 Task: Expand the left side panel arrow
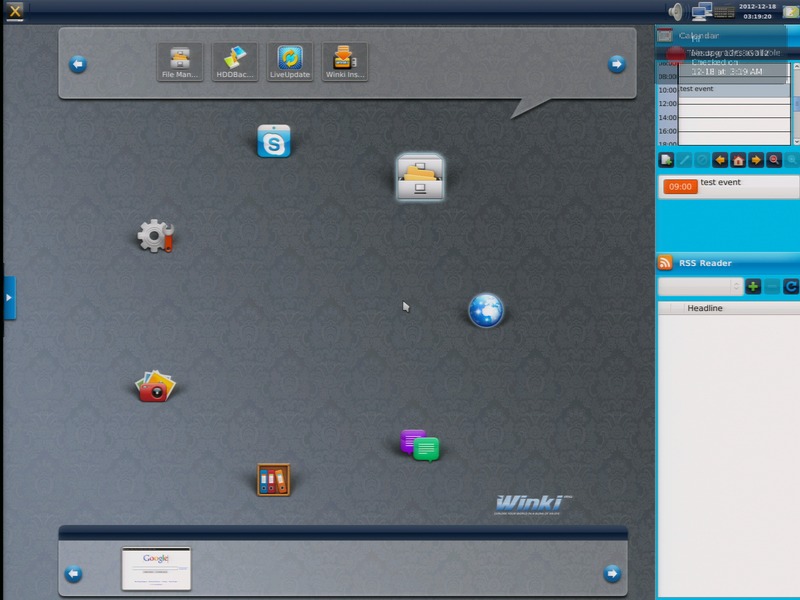(9, 297)
